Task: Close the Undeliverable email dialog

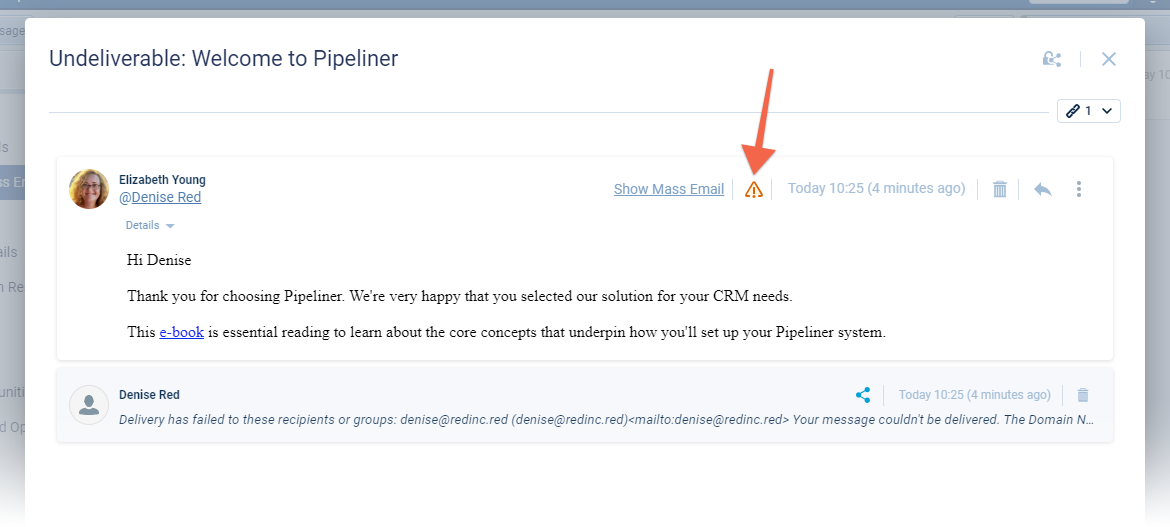Action: [x=1108, y=59]
